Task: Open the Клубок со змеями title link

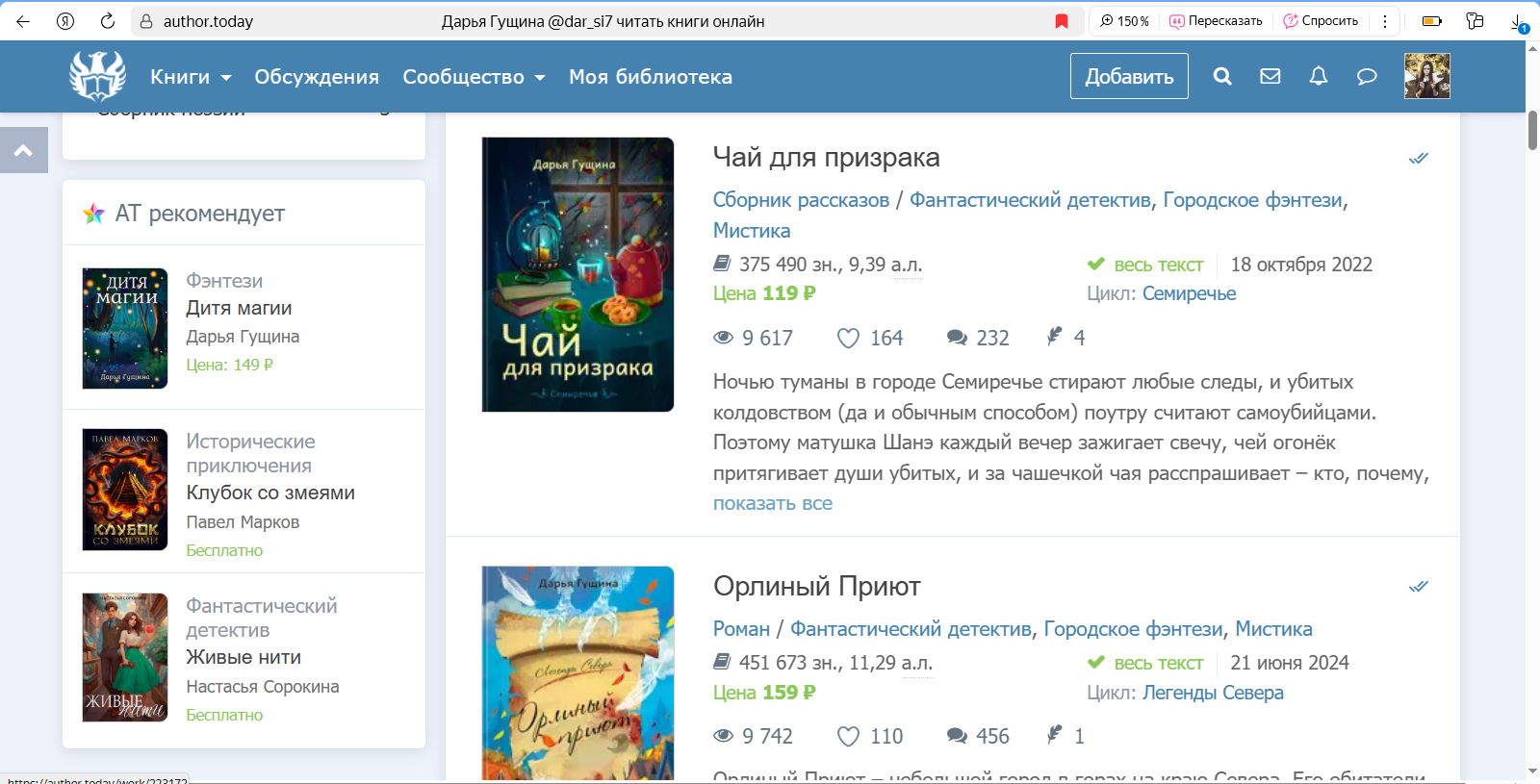Action: tap(270, 493)
